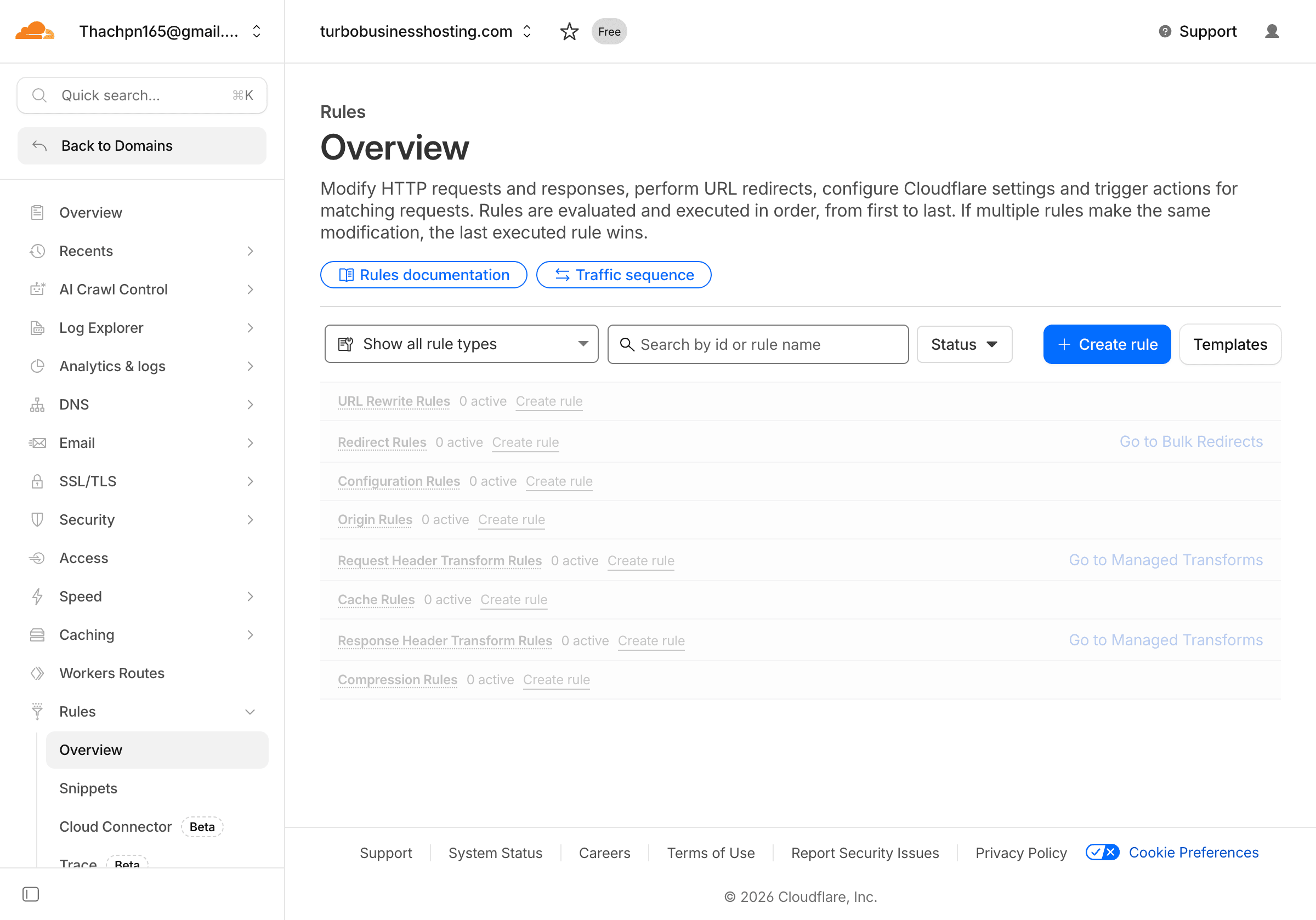Click the cookie preferences toggle icon
The image size is (1316, 920).
click(1103, 853)
